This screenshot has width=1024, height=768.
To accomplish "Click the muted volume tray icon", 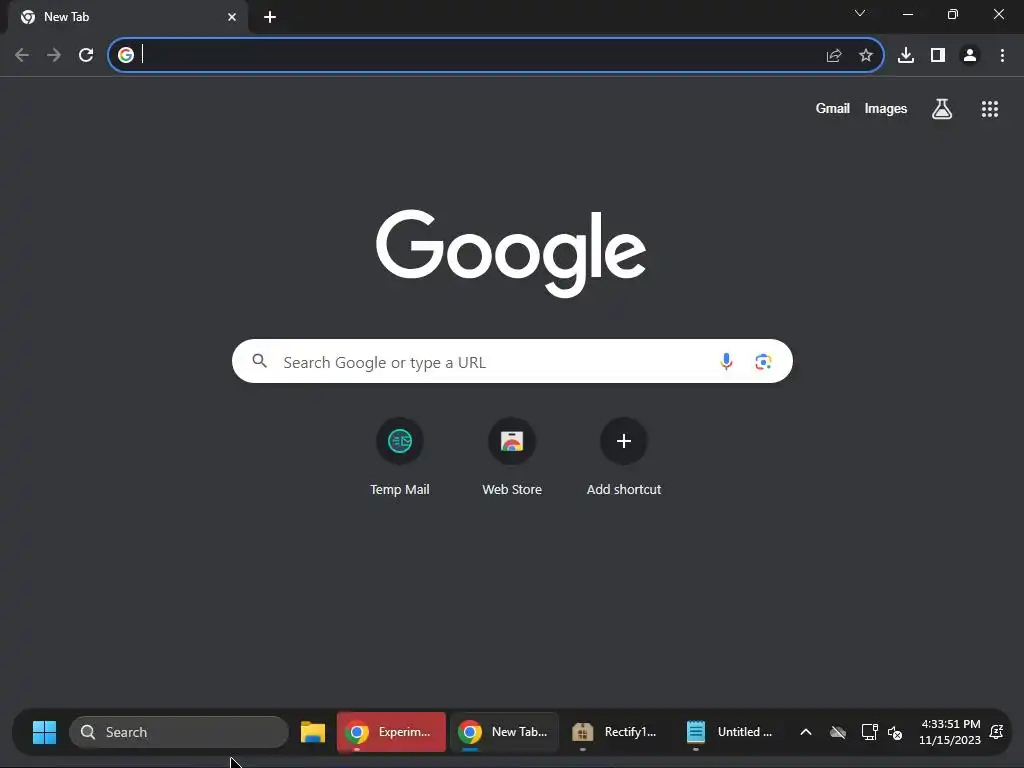I will click(895, 733).
